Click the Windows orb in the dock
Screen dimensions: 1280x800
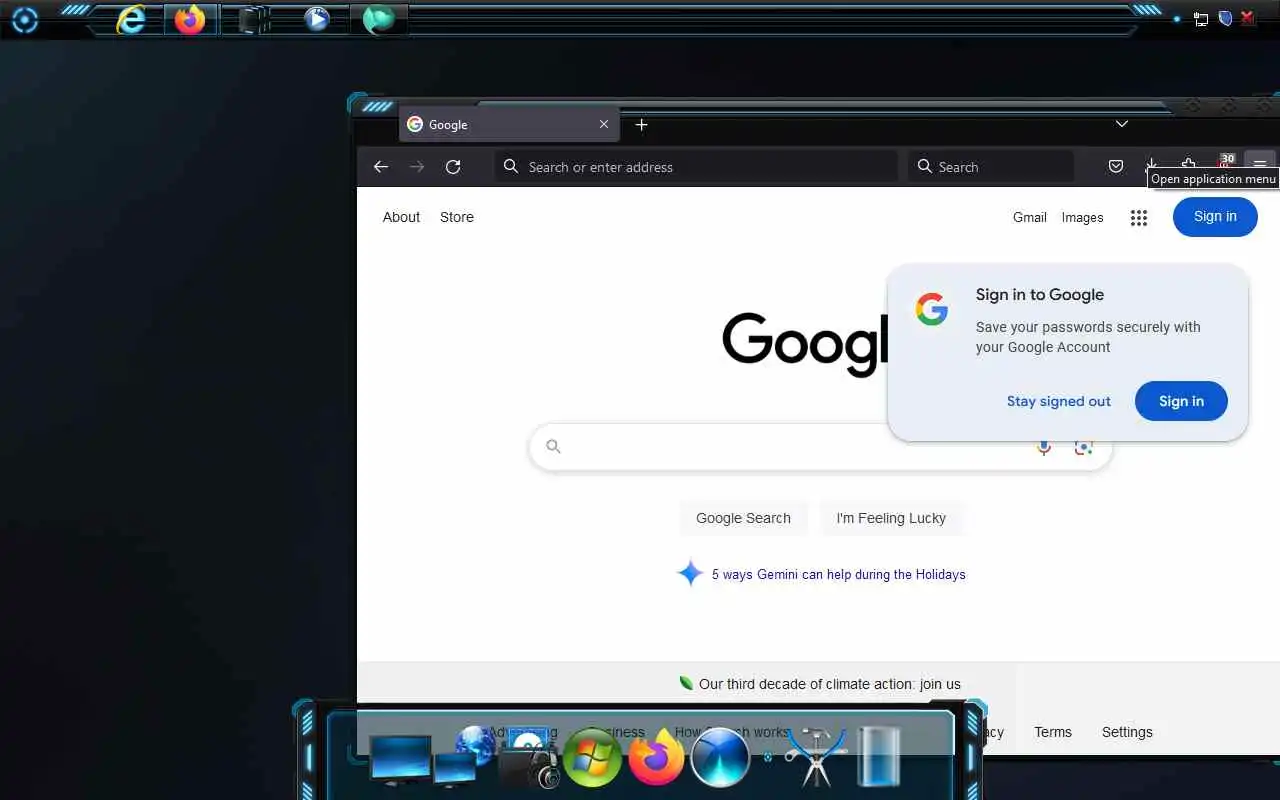coord(592,758)
